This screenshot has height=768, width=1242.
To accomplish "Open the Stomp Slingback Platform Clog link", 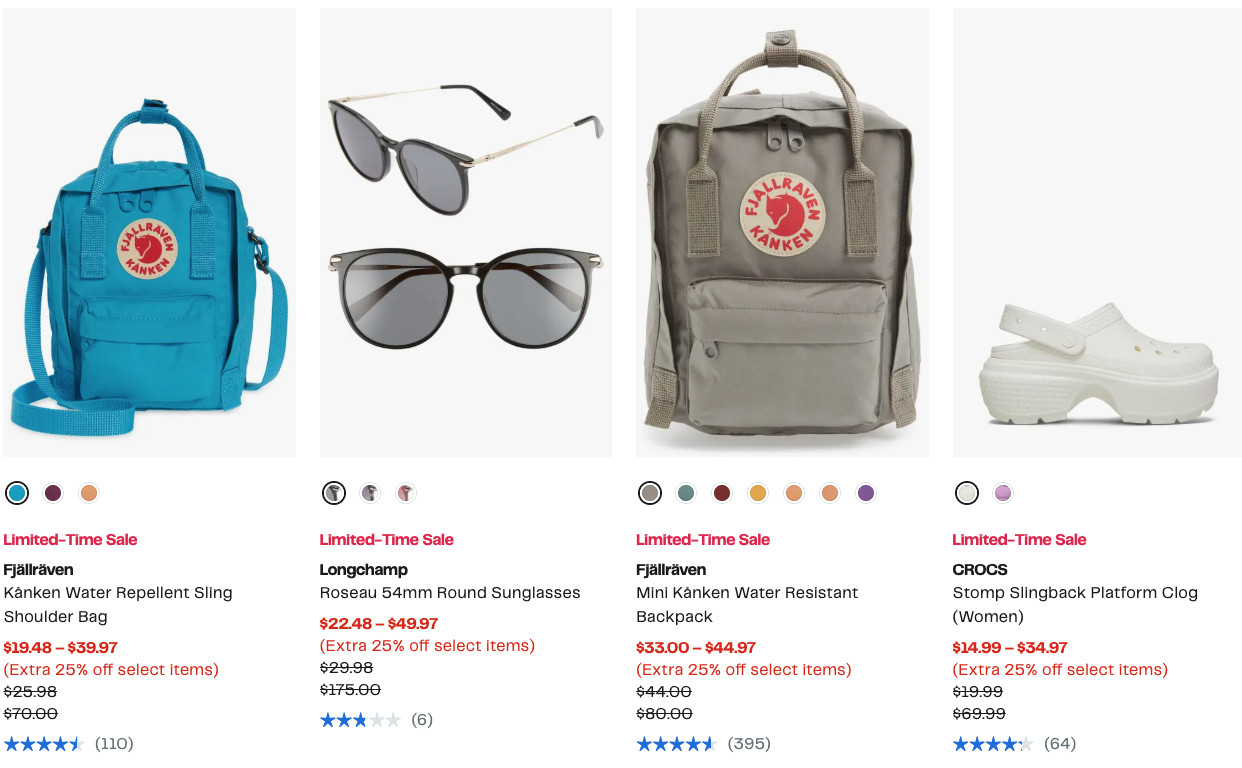I will 1074,604.
